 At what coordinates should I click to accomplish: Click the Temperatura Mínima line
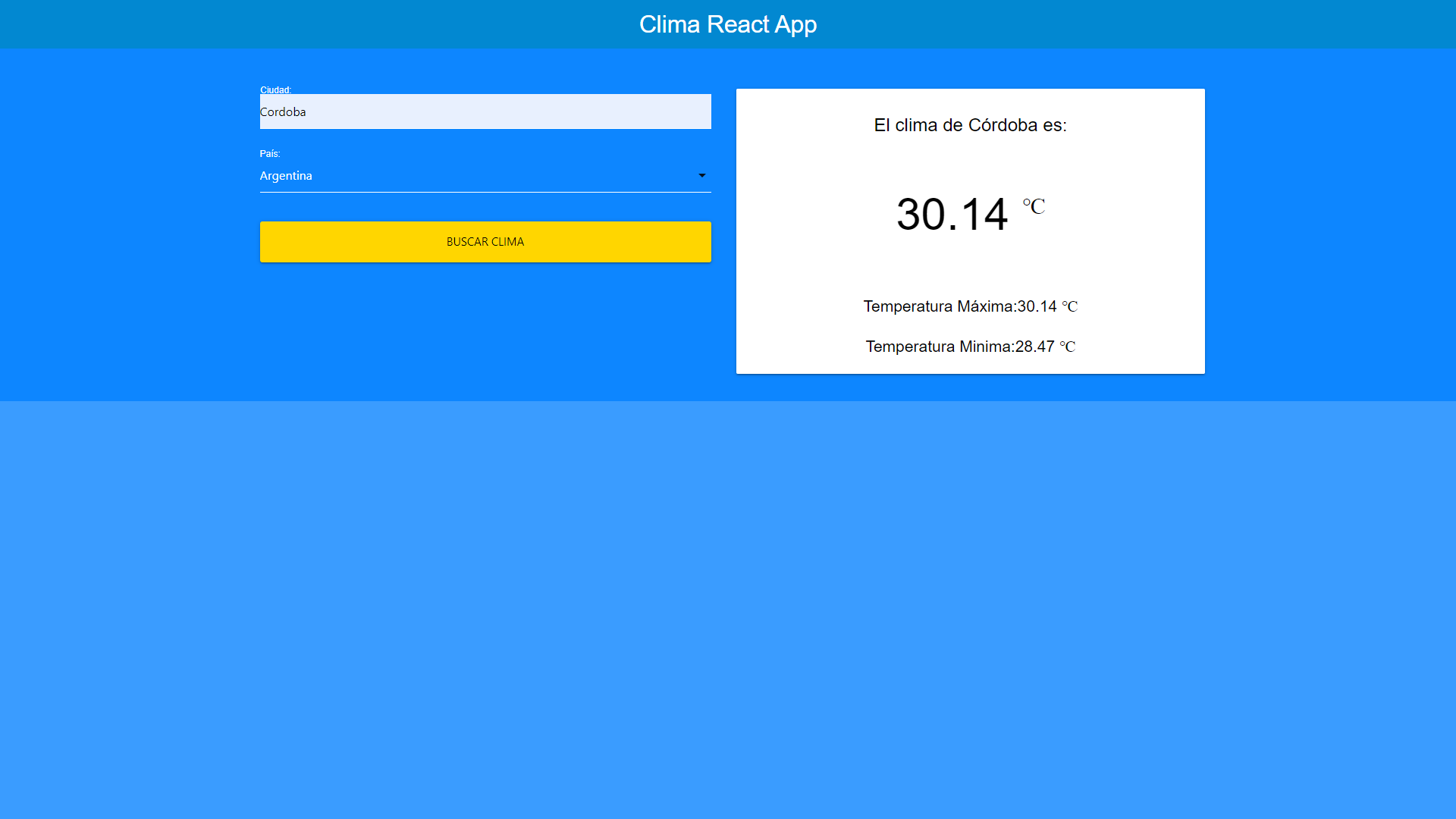click(x=970, y=347)
